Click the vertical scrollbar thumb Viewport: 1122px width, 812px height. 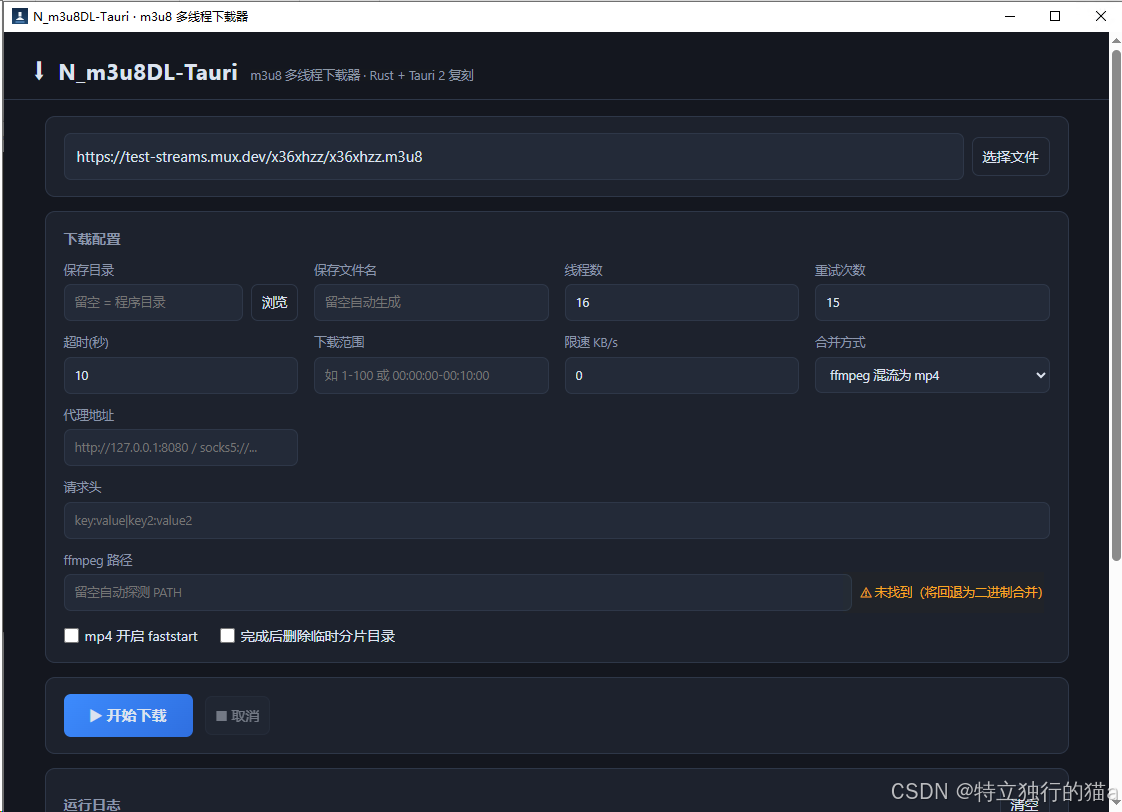click(1116, 305)
